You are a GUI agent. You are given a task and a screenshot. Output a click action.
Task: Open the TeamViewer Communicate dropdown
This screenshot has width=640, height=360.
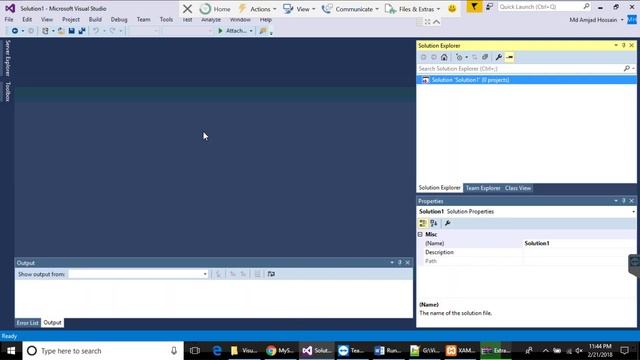point(350,9)
